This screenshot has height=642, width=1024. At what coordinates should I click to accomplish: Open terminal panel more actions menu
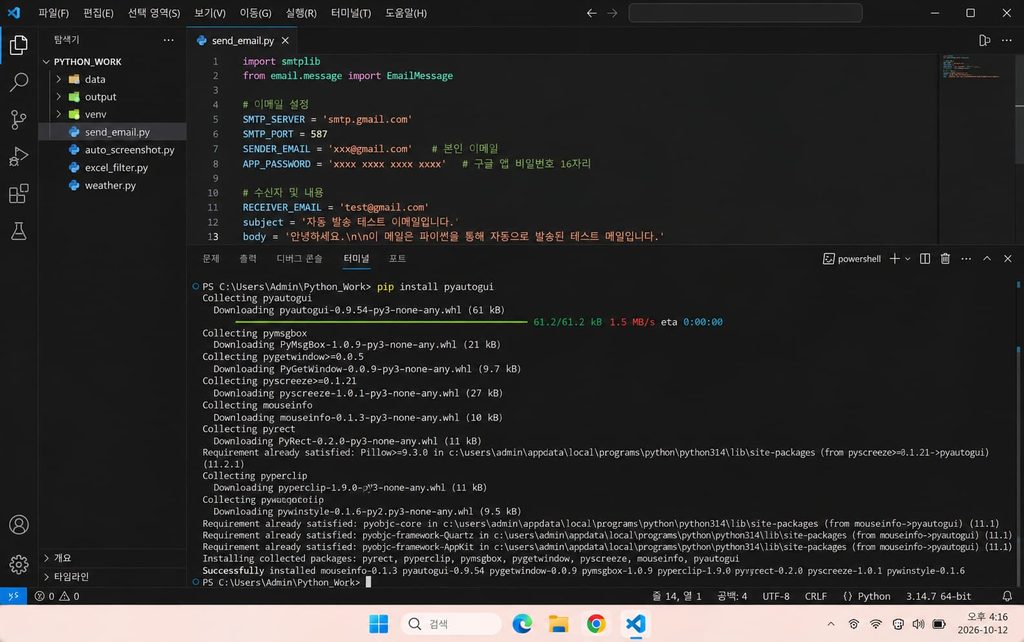tap(966, 259)
